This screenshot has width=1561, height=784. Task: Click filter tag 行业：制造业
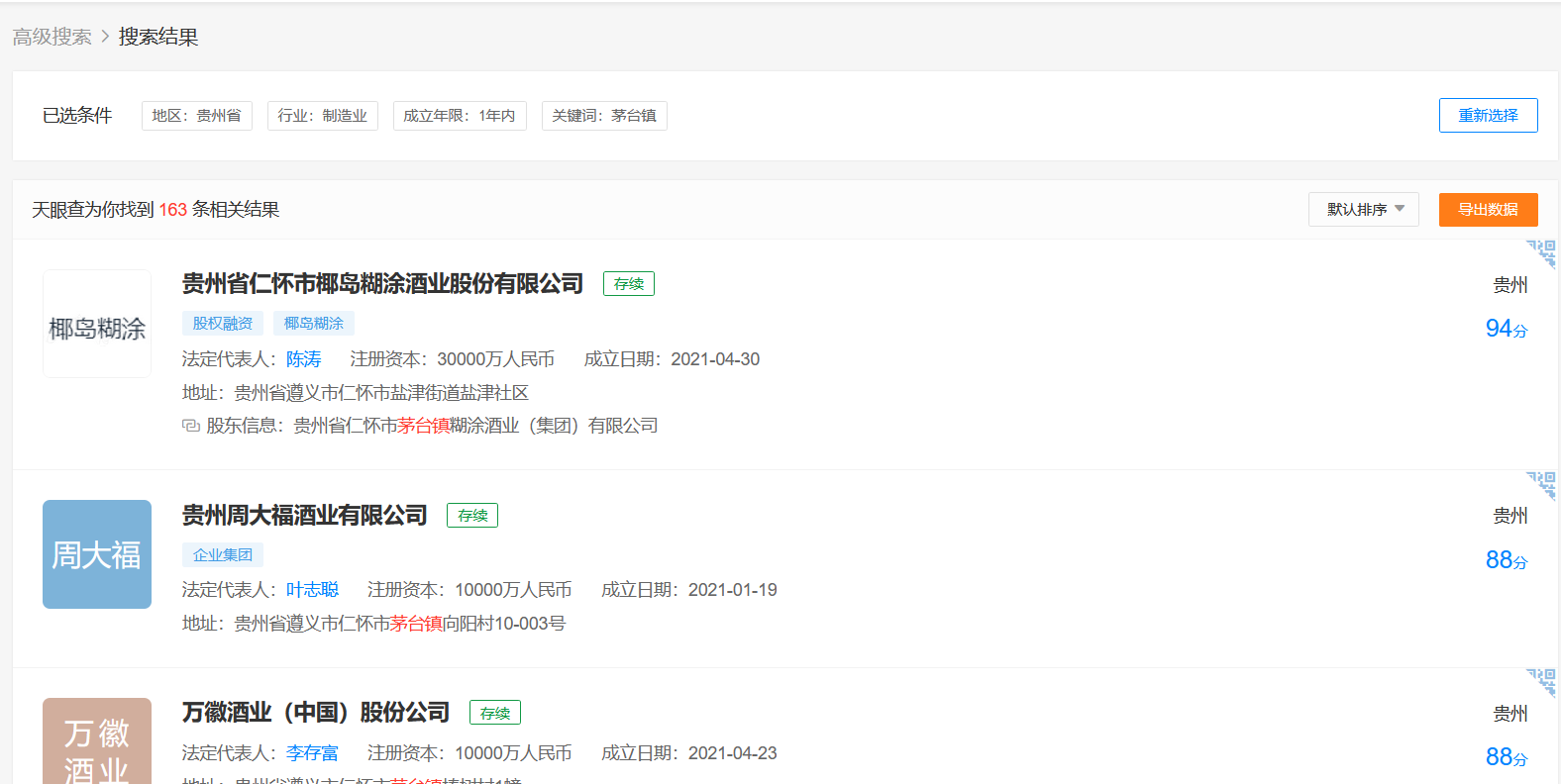point(322,116)
